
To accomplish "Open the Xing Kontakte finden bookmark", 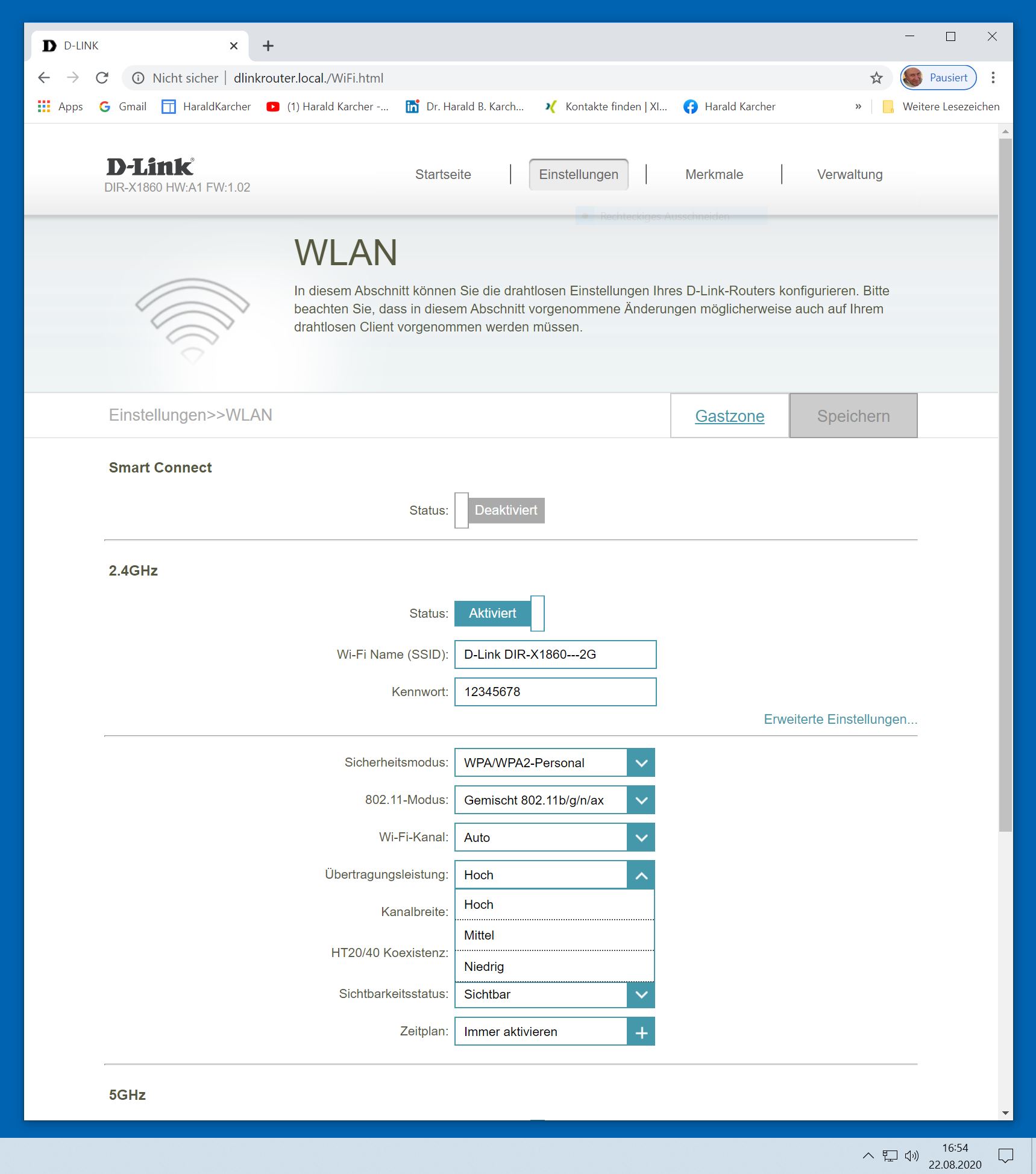I will [606, 107].
